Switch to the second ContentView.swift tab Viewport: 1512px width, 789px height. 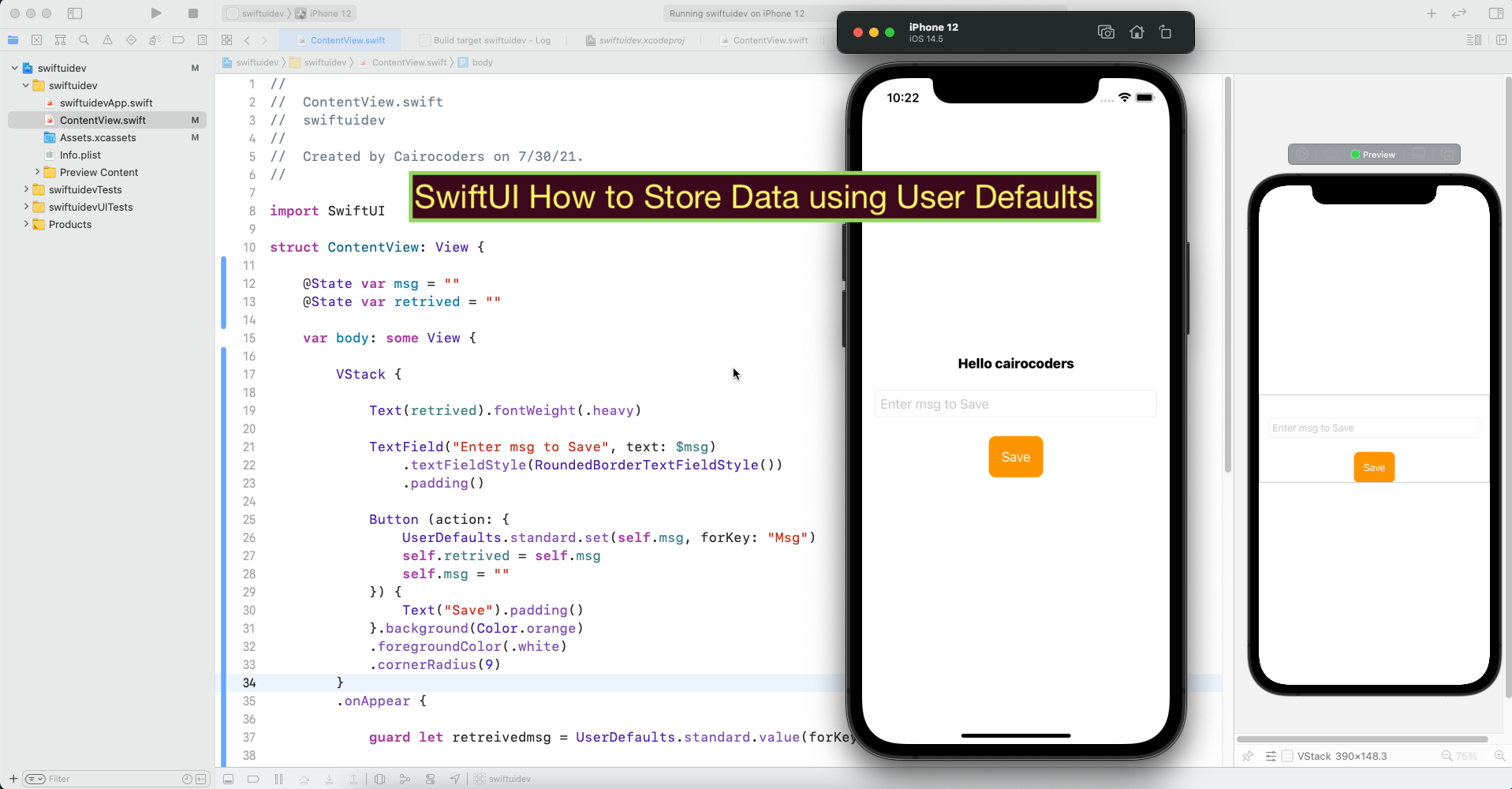click(763, 40)
